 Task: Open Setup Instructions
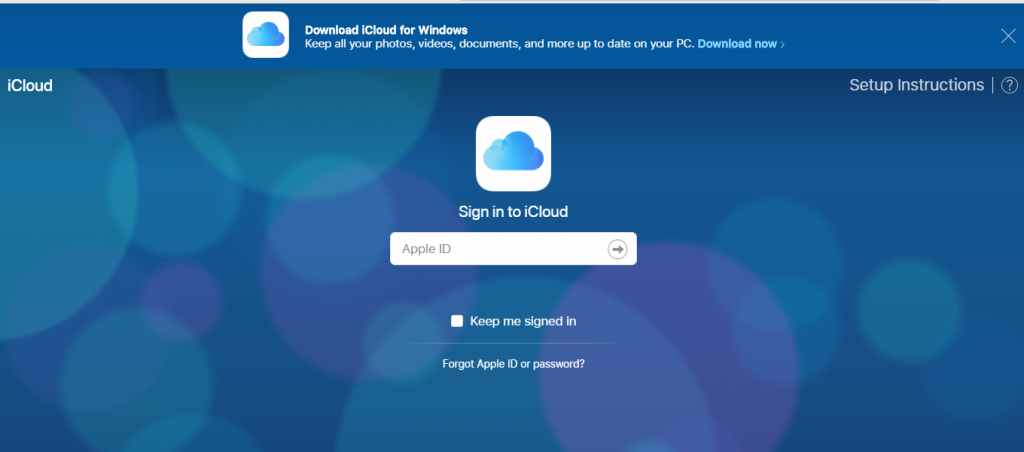coord(916,85)
